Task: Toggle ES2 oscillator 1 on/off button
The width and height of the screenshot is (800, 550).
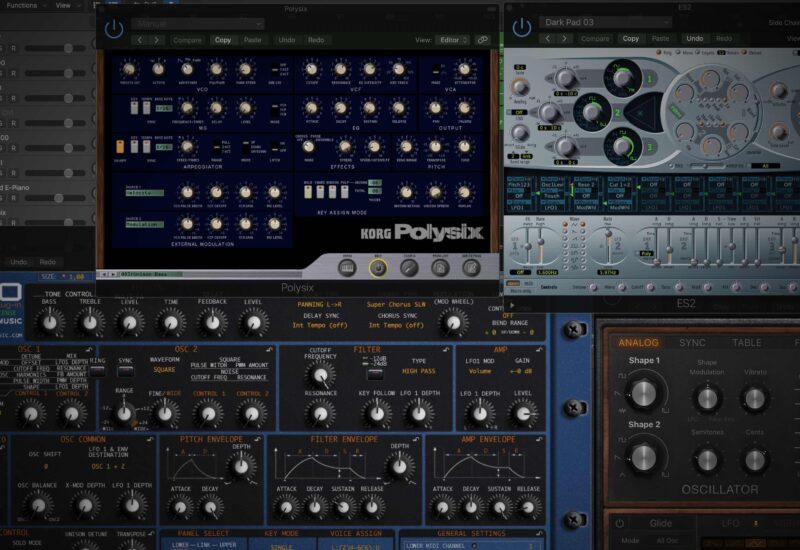Action: pyautogui.click(x=649, y=79)
